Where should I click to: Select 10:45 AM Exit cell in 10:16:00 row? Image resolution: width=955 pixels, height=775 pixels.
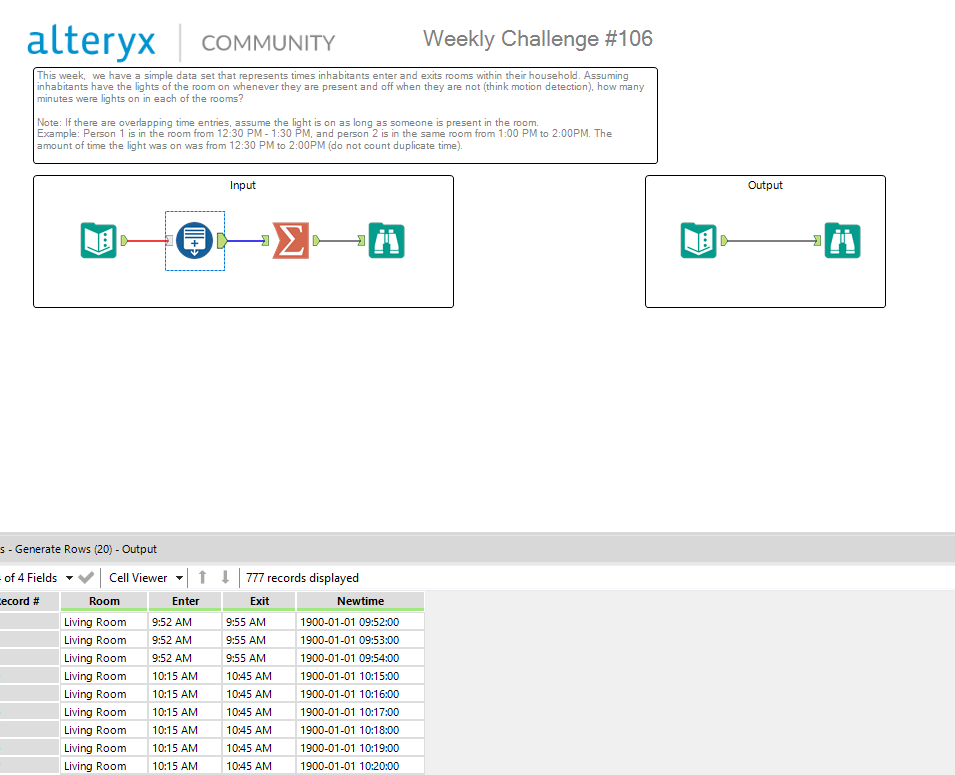259,694
